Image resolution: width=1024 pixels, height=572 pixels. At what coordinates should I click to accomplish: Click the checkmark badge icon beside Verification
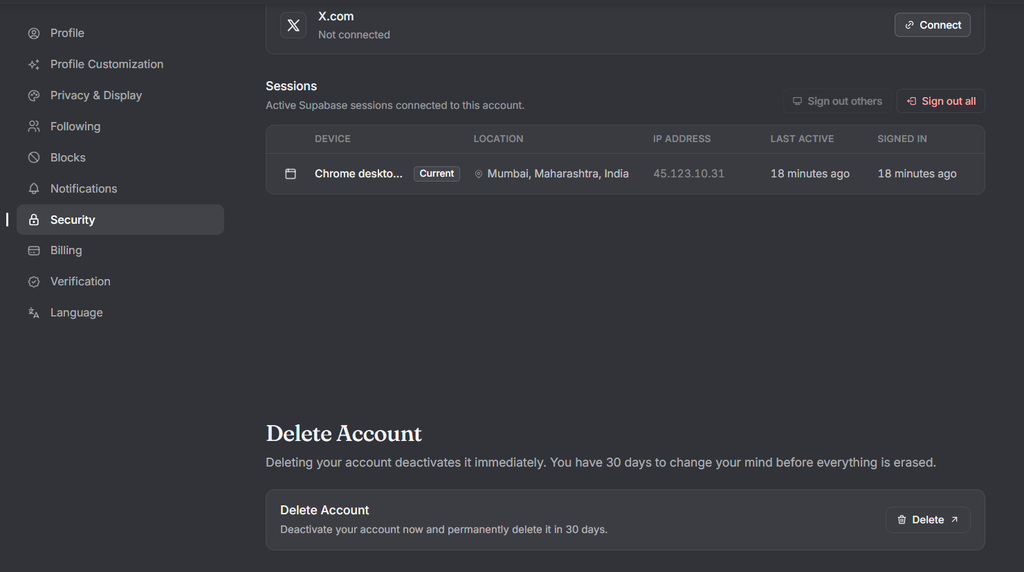34,282
